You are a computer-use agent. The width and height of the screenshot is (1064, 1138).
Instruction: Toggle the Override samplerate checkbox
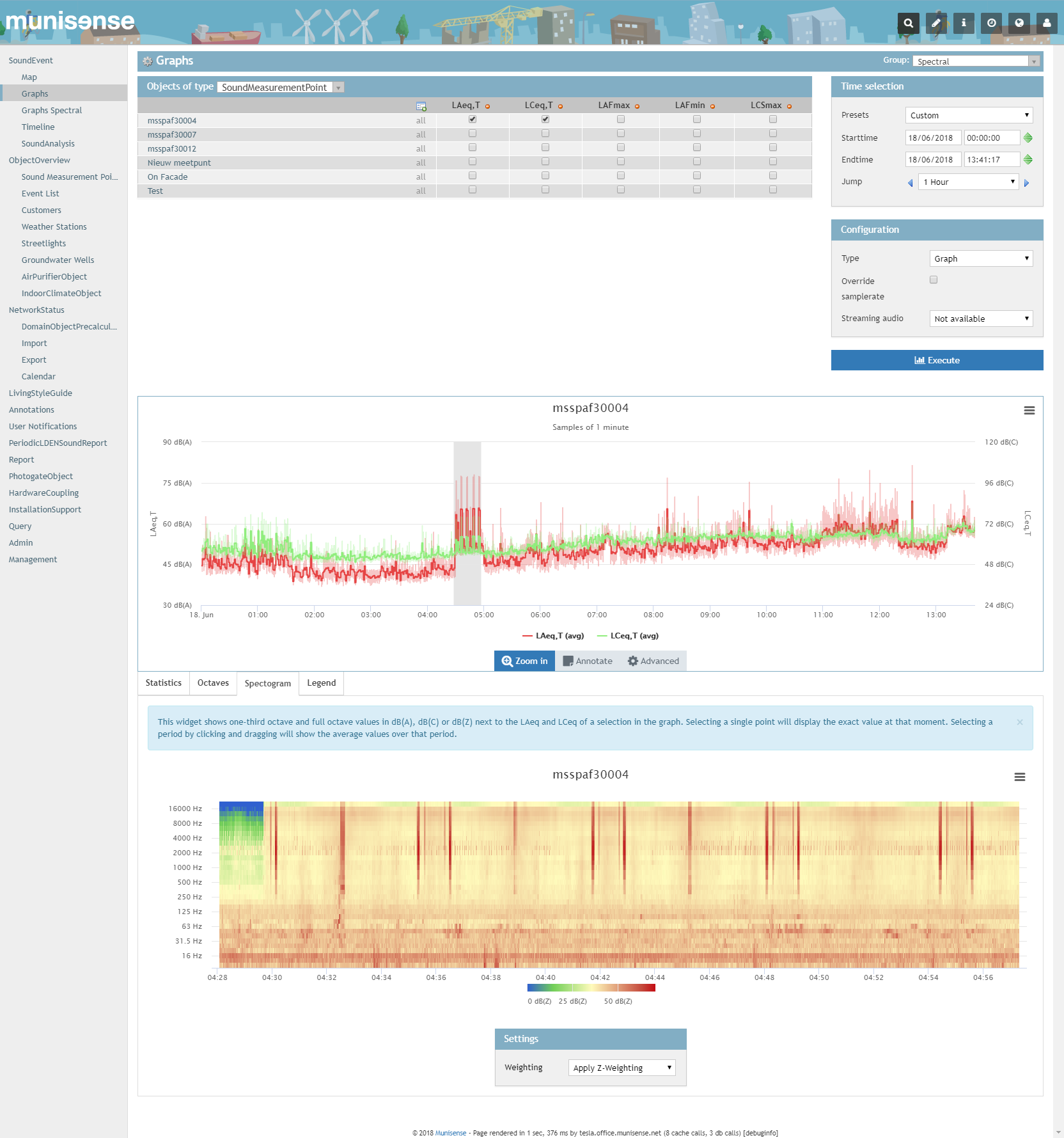[x=934, y=280]
